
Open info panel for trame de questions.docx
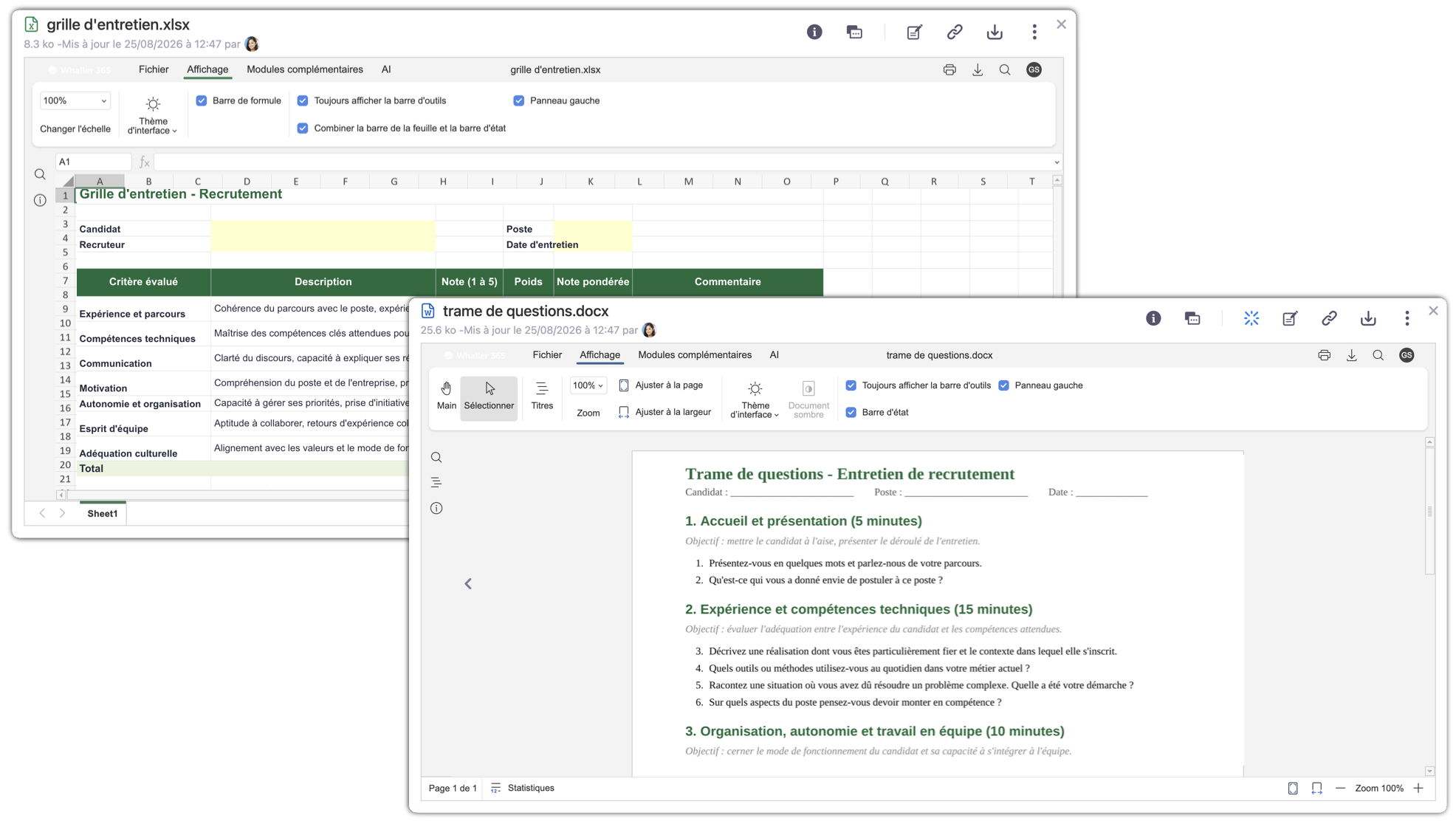(1153, 318)
